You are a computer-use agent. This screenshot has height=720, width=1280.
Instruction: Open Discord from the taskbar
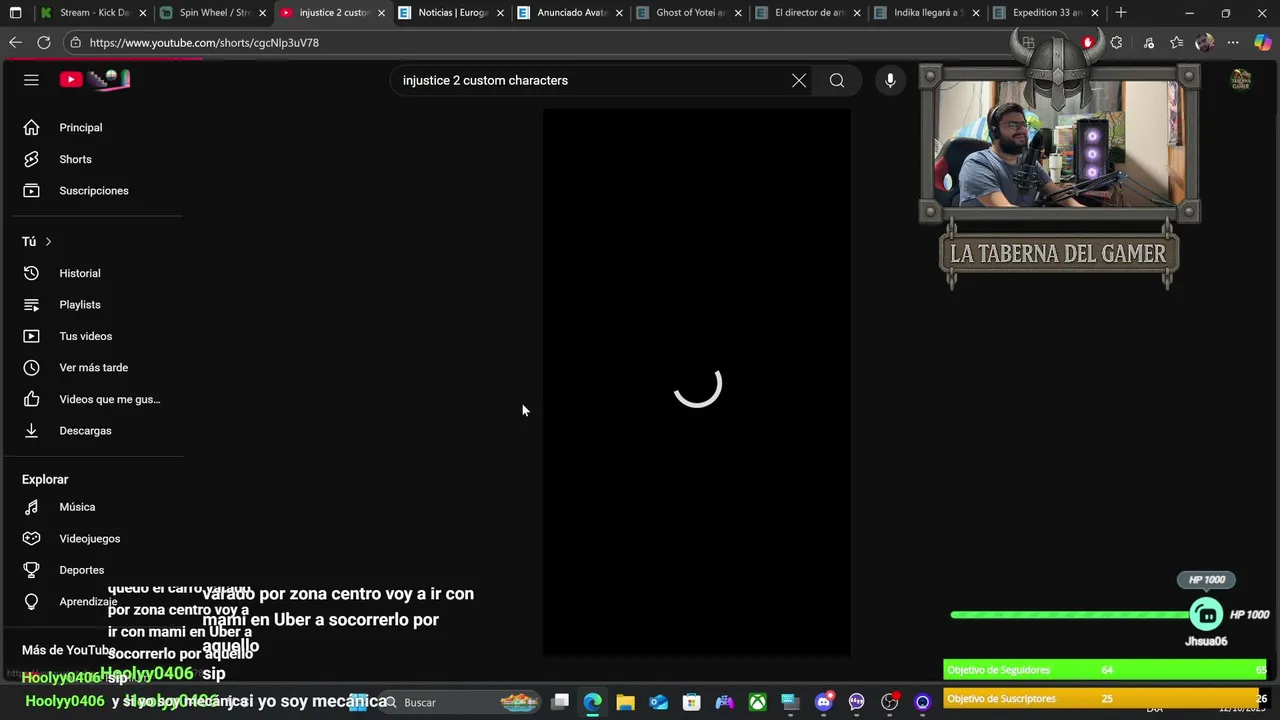coord(824,702)
